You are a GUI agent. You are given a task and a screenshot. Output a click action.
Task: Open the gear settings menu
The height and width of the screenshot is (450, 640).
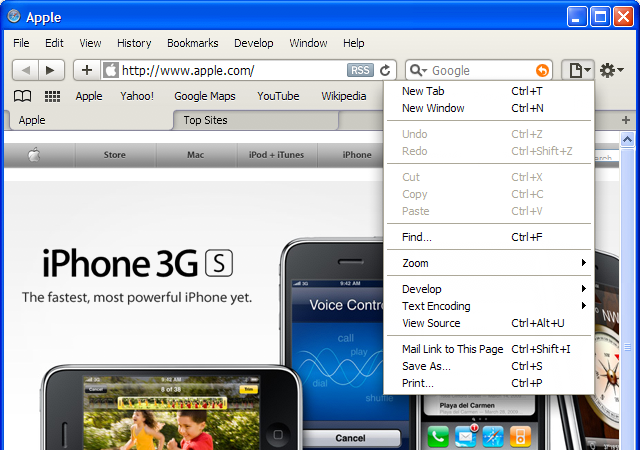pos(611,70)
